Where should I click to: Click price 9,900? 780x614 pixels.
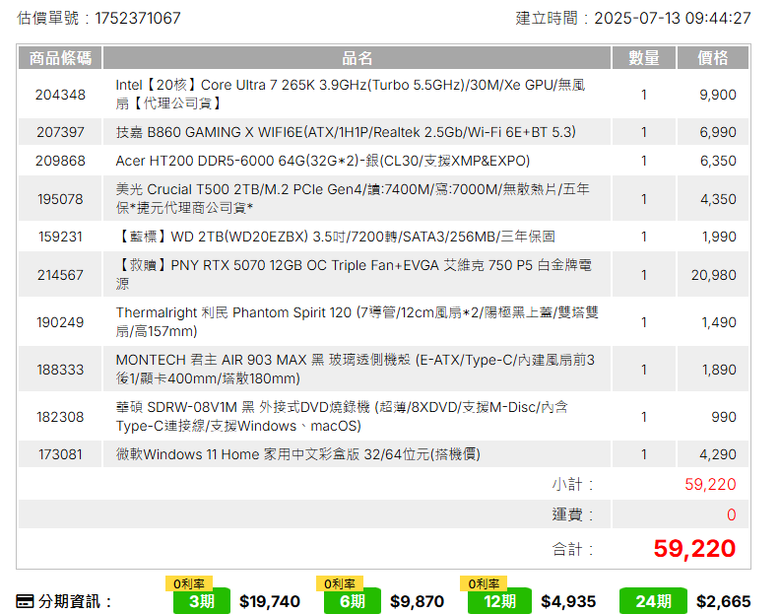[x=717, y=95]
